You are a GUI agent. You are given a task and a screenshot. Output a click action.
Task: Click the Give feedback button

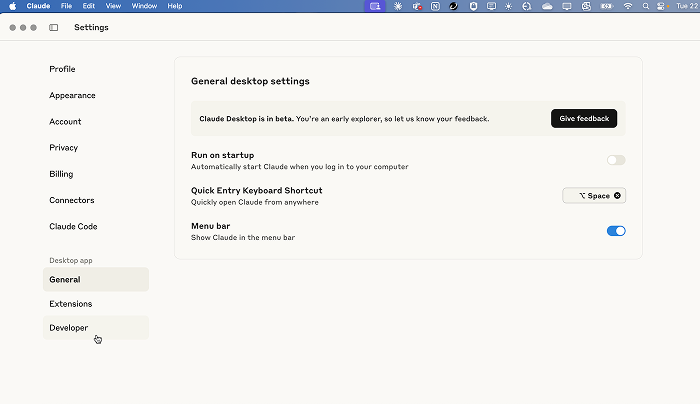(584, 118)
